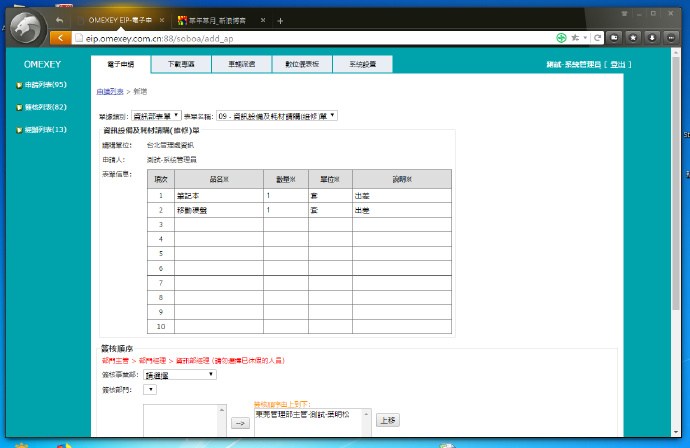The image size is (690, 448).
Task: Close the second browser tab
Action: (x=263, y=20)
